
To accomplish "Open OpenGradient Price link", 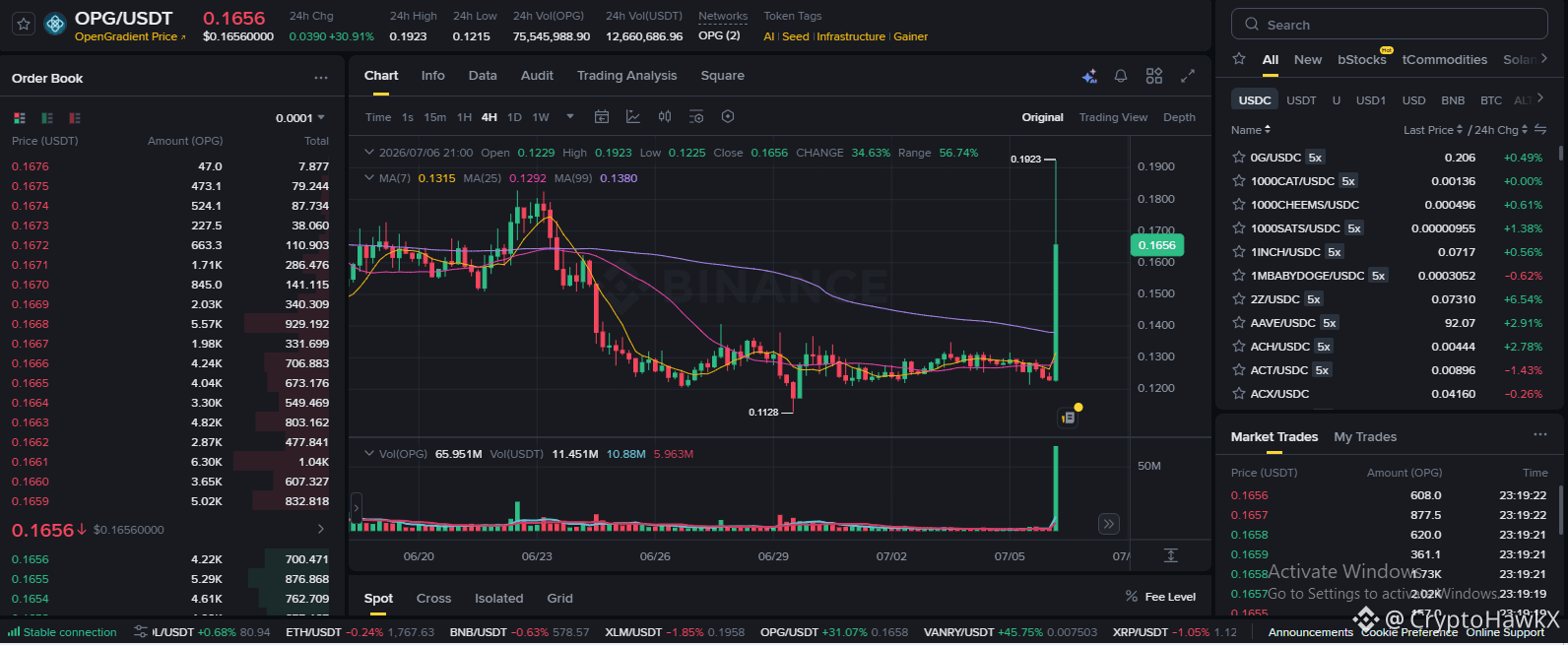I will point(130,36).
